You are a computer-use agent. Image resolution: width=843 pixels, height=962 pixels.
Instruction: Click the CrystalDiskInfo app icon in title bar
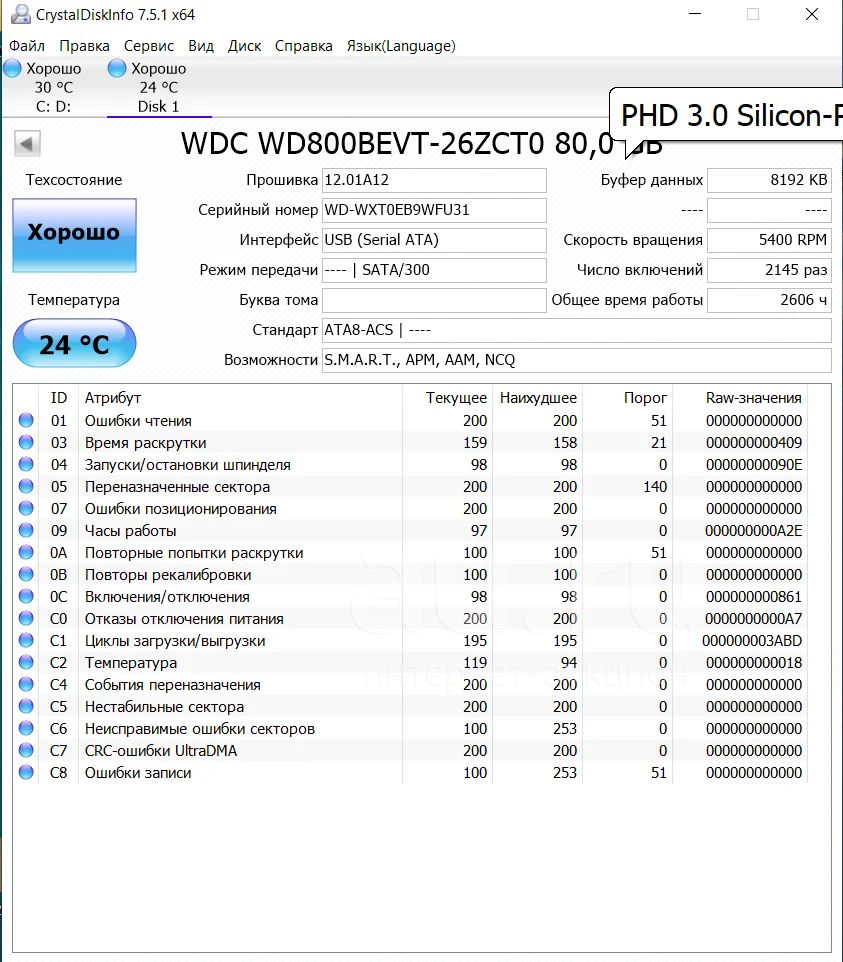click(21, 14)
